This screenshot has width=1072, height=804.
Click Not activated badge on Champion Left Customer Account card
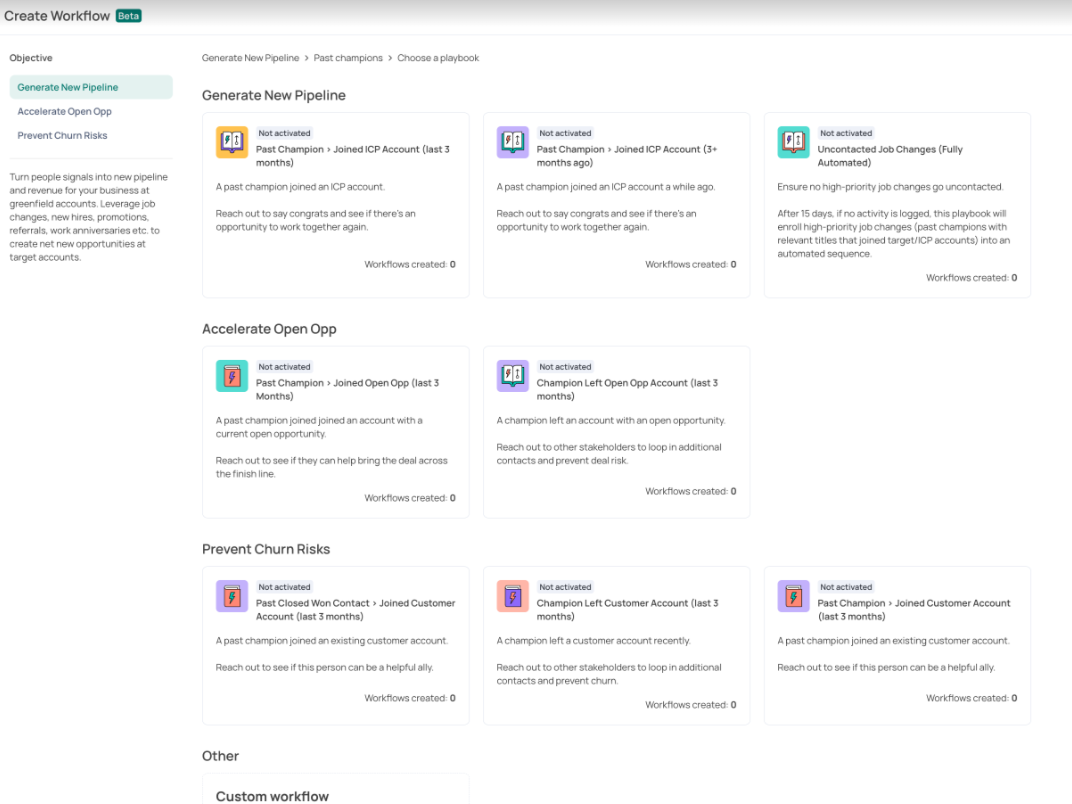(565, 587)
